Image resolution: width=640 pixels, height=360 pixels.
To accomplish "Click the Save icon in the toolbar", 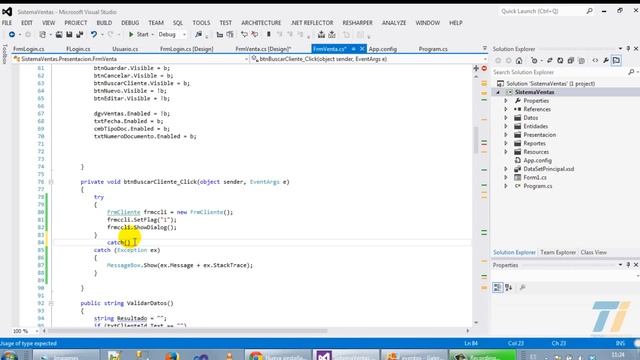I will (69, 35).
